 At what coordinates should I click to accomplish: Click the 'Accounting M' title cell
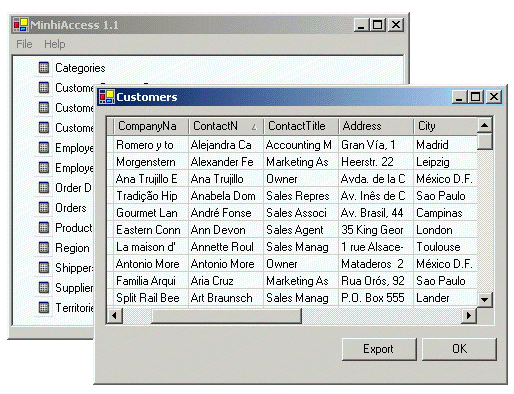tap(301, 145)
